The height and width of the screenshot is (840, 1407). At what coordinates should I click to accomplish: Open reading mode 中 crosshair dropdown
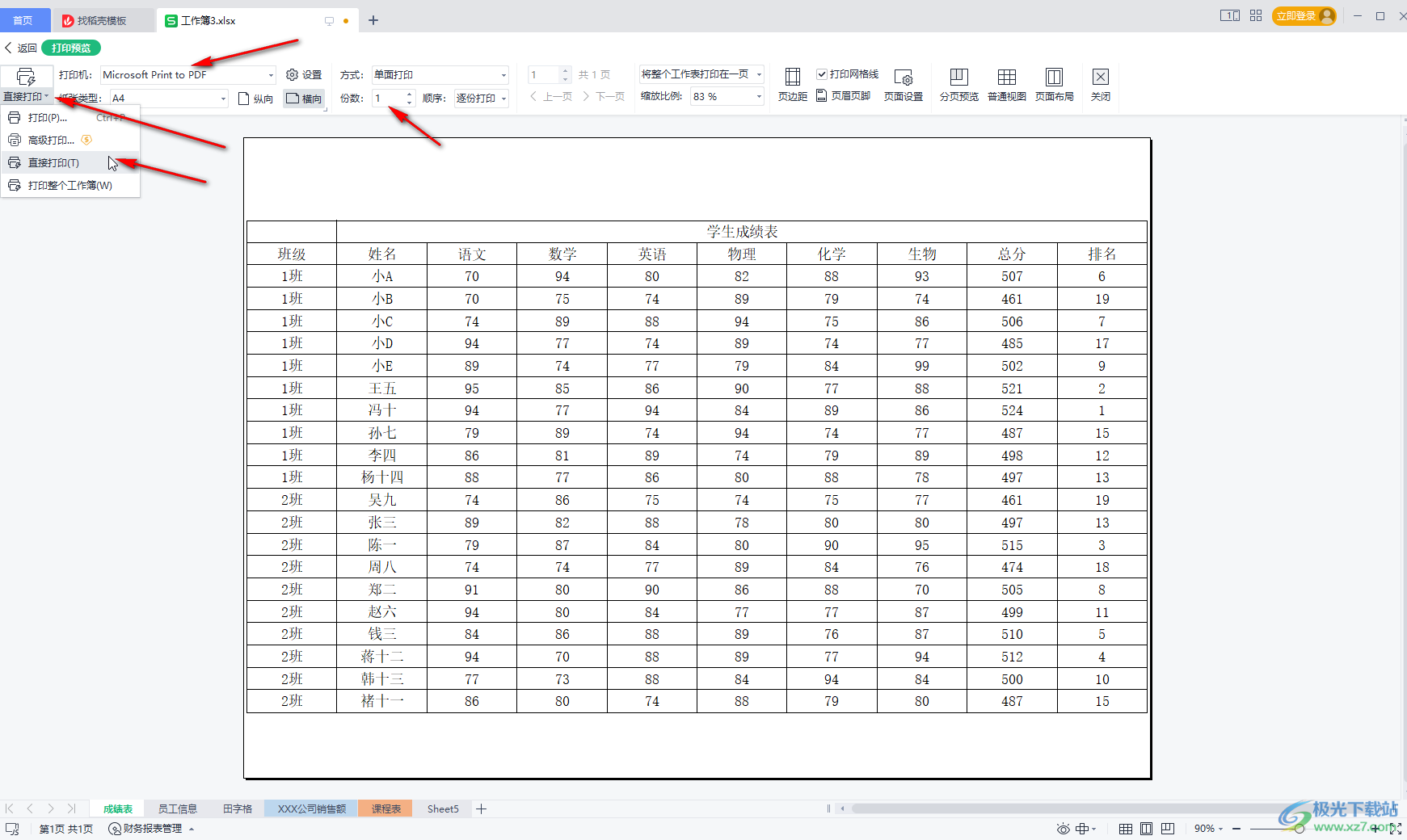coord(1086,829)
